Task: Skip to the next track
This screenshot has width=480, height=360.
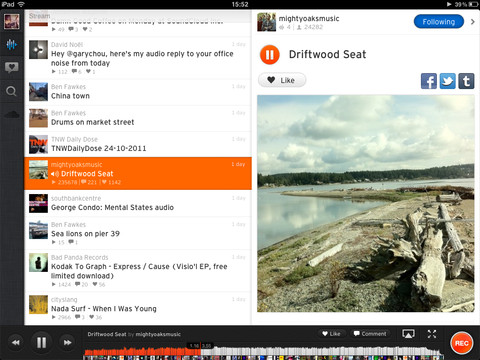Action: (x=68, y=342)
